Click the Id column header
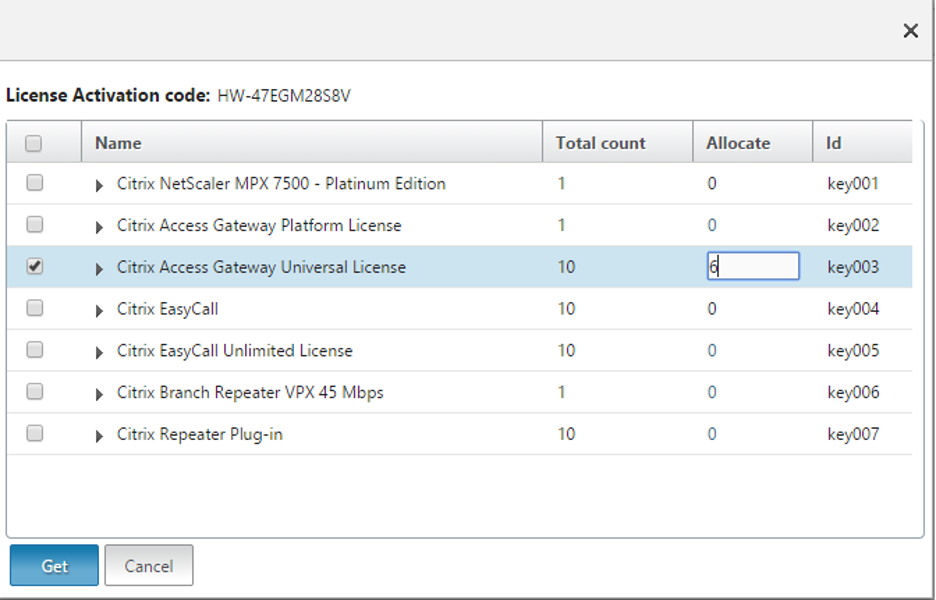The height and width of the screenshot is (600, 936). (833, 143)
